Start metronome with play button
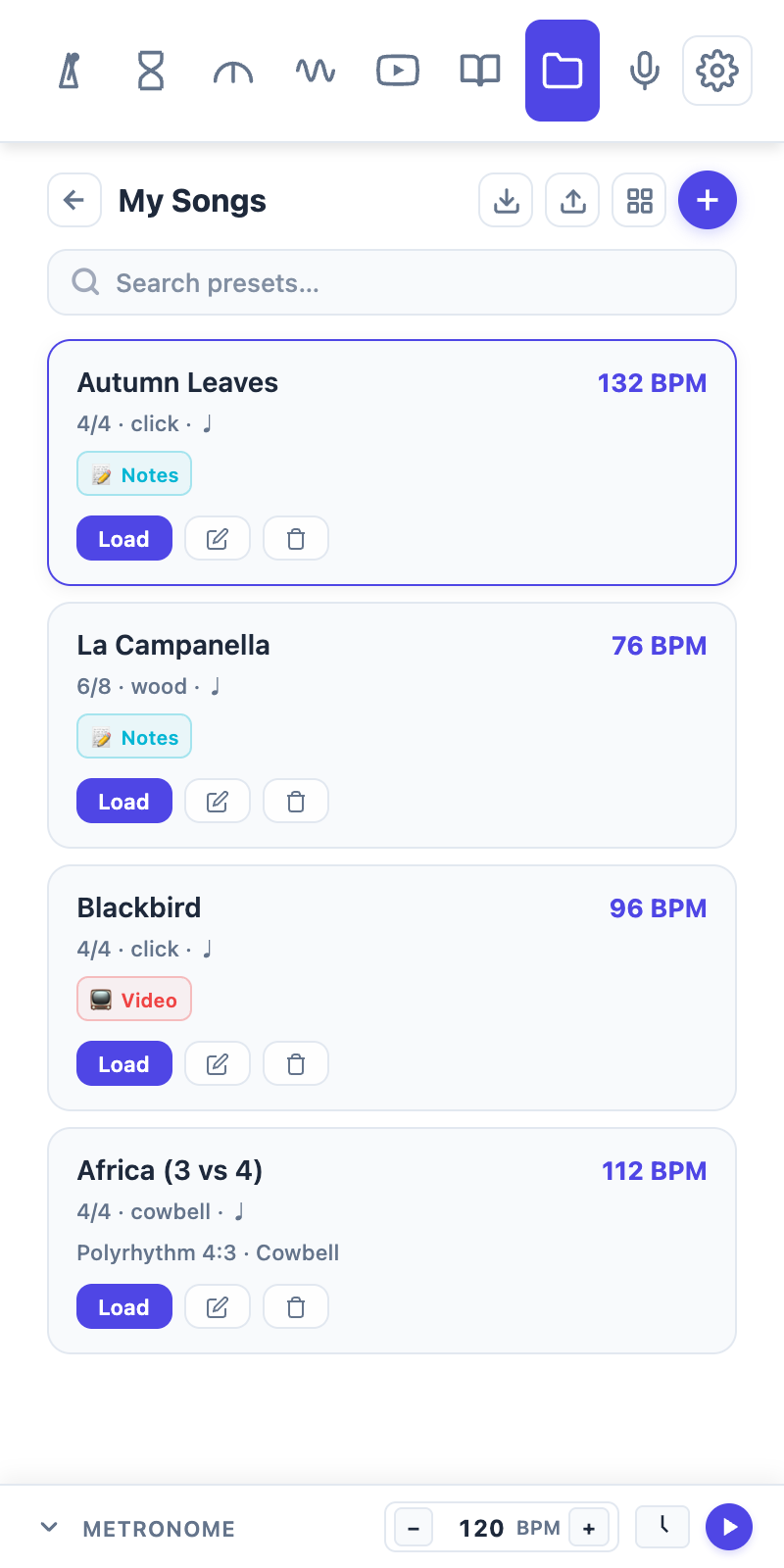Viewport: 784px width, 1568px height. pyautogui.click(x=729, y=1527)
